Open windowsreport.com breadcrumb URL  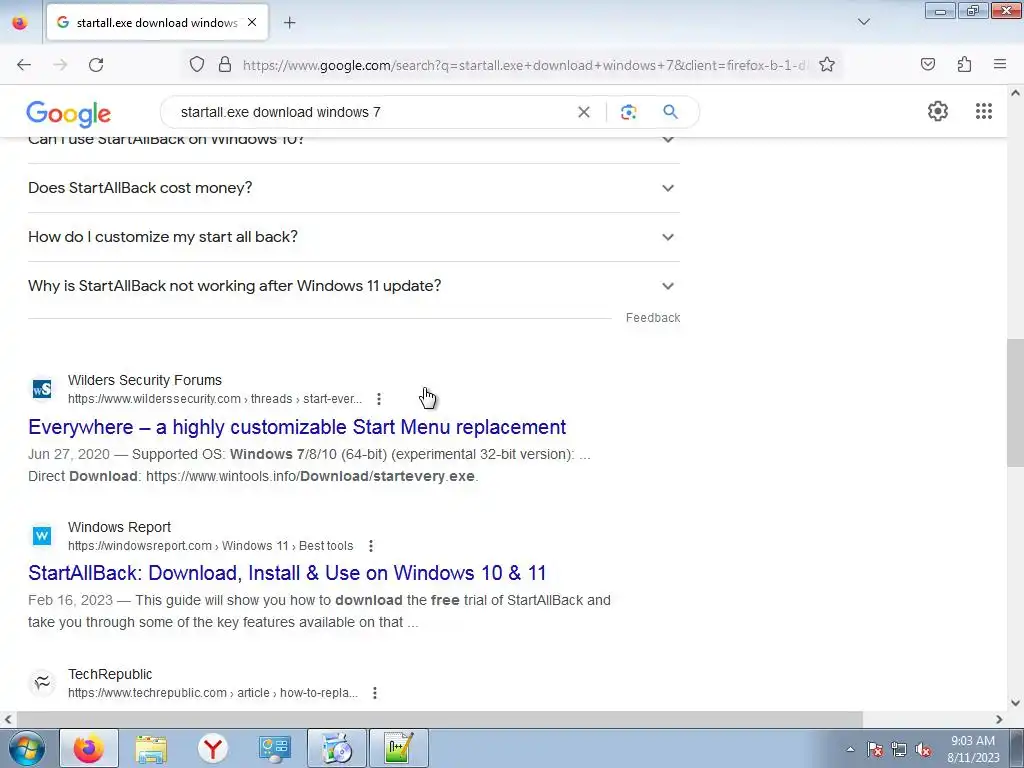(210, 546)
